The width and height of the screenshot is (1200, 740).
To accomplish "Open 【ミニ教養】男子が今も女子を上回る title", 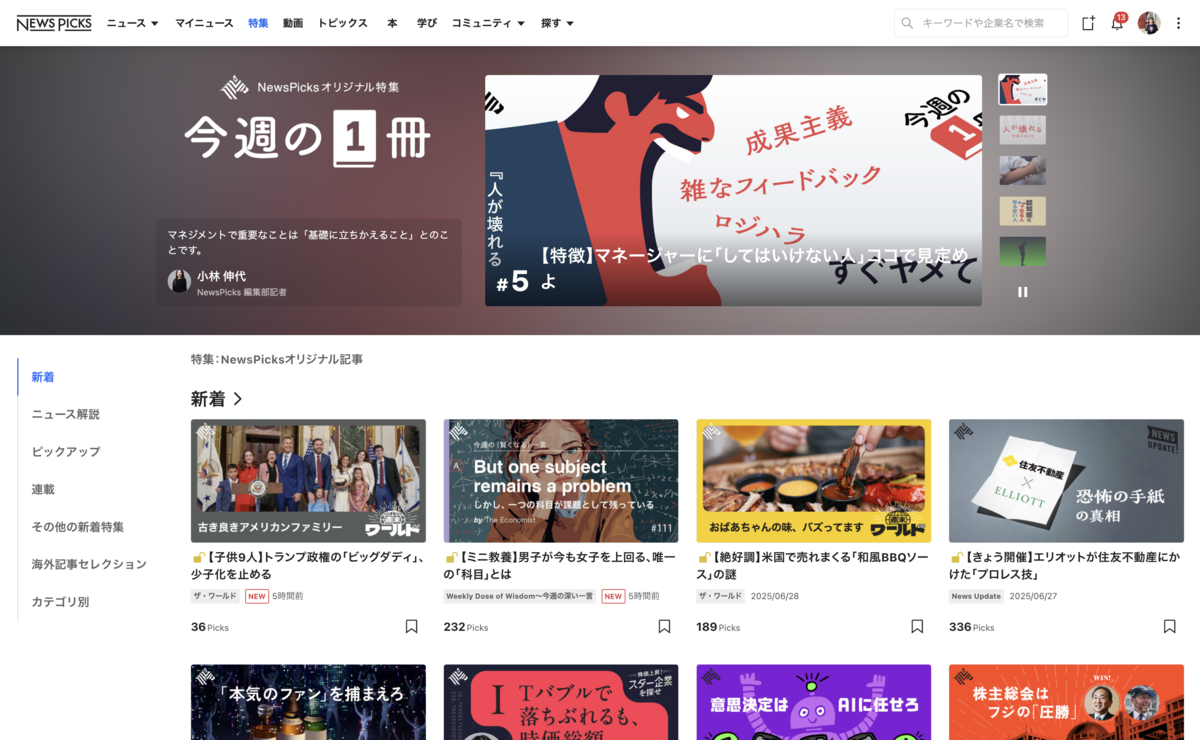I will 561,566.
